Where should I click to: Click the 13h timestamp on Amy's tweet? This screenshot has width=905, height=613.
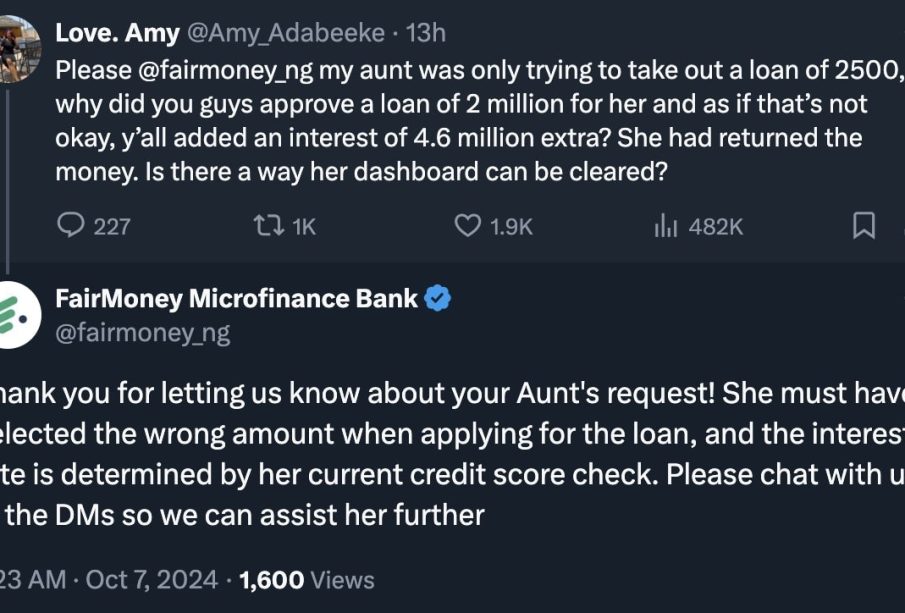tap(426, 33)
